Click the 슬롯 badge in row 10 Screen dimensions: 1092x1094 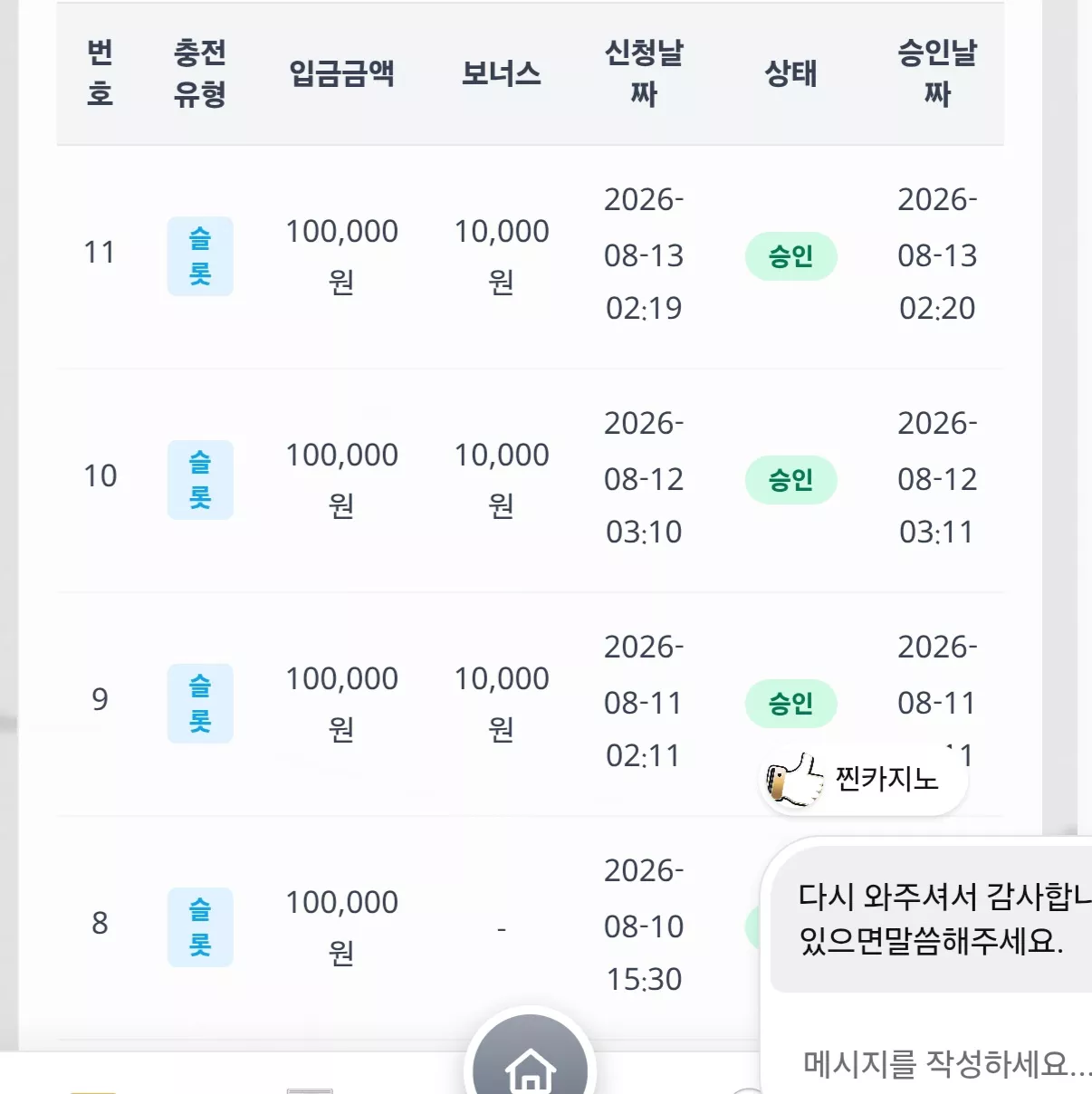pyautogui.click(x=200, y=480)
